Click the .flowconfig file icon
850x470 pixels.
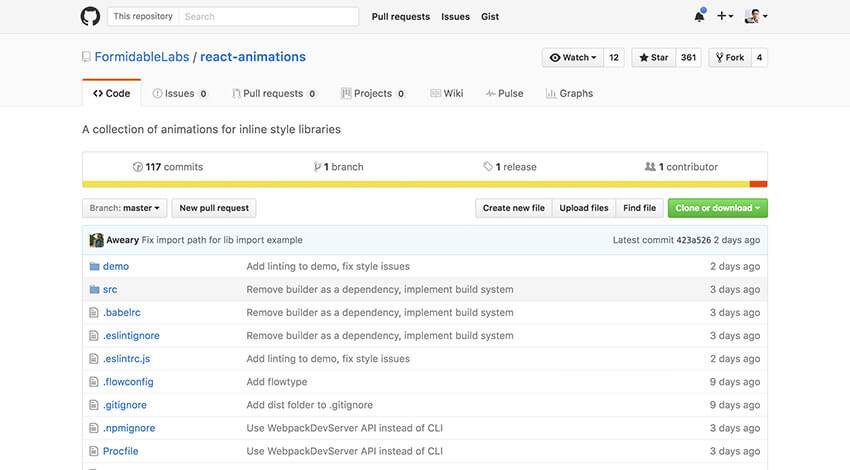94,382
